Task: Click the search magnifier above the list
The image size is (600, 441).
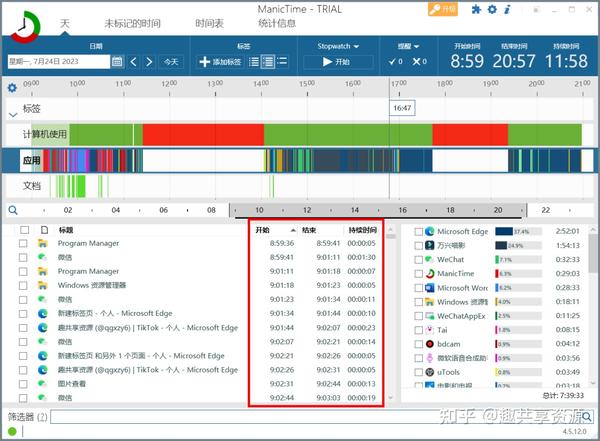Action: 13,210
